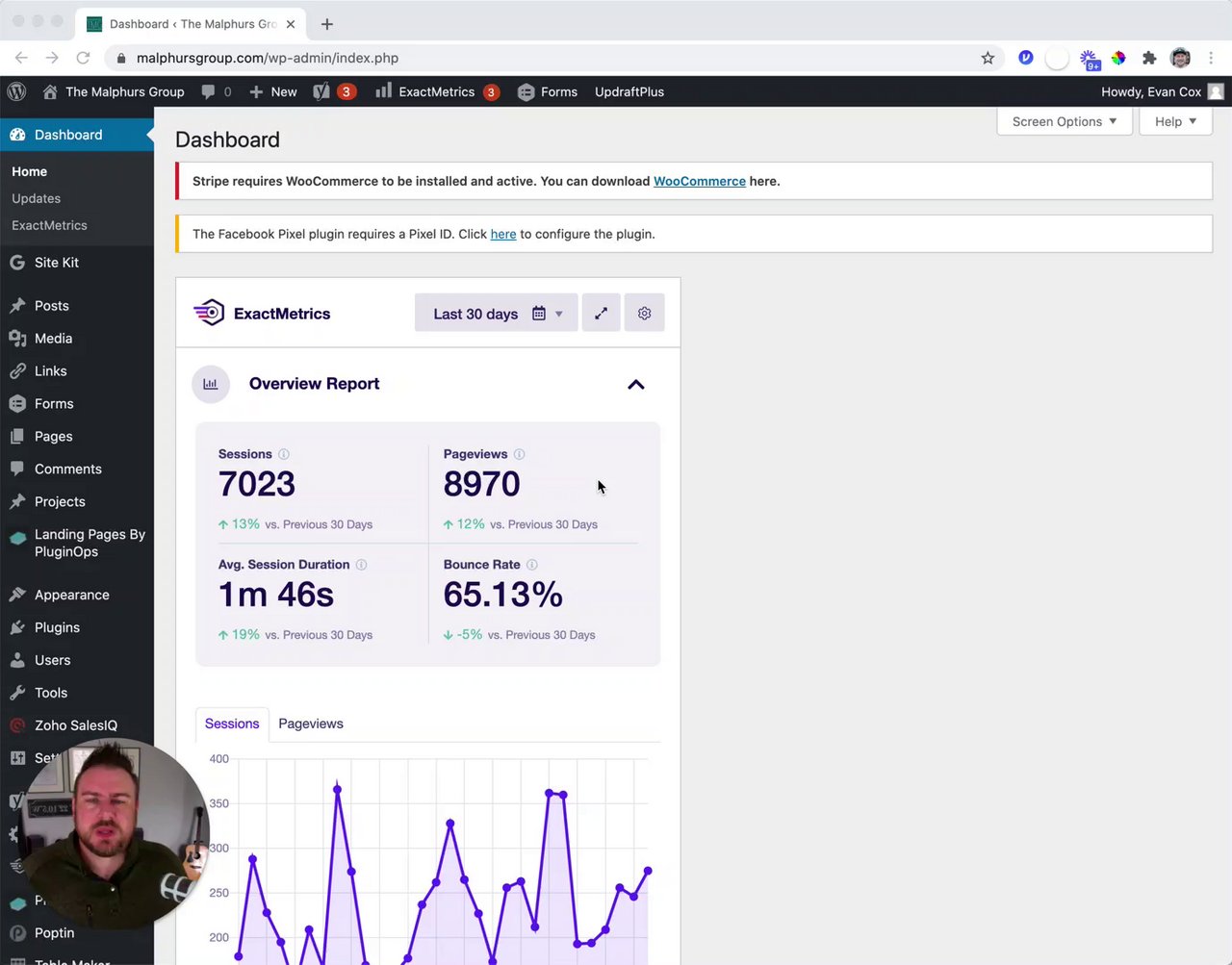Screen dimensions: 1232x965
Task: Click the address bar URL field
Action: [553, 58]
